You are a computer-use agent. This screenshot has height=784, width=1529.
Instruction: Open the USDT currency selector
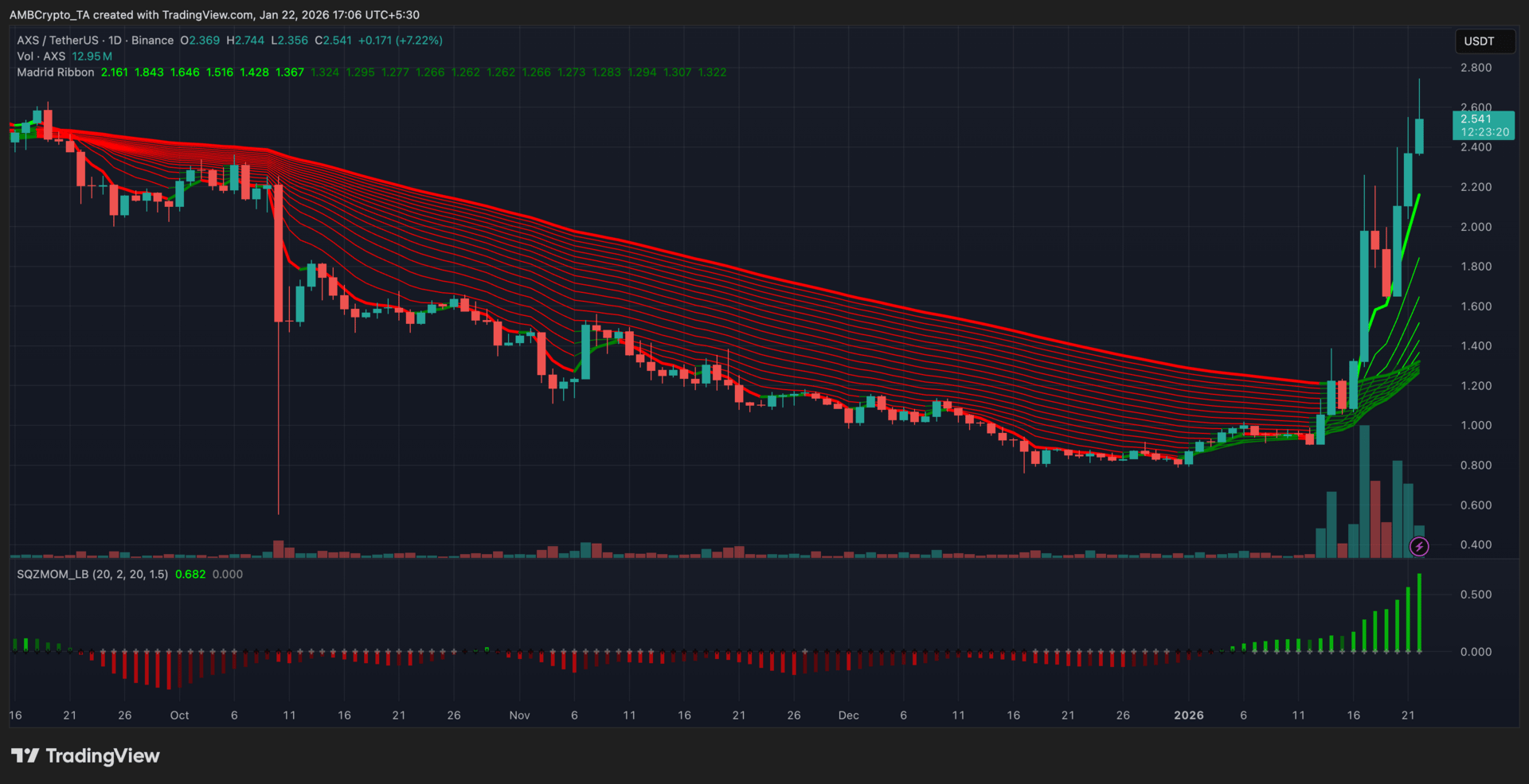(1485, 41)
